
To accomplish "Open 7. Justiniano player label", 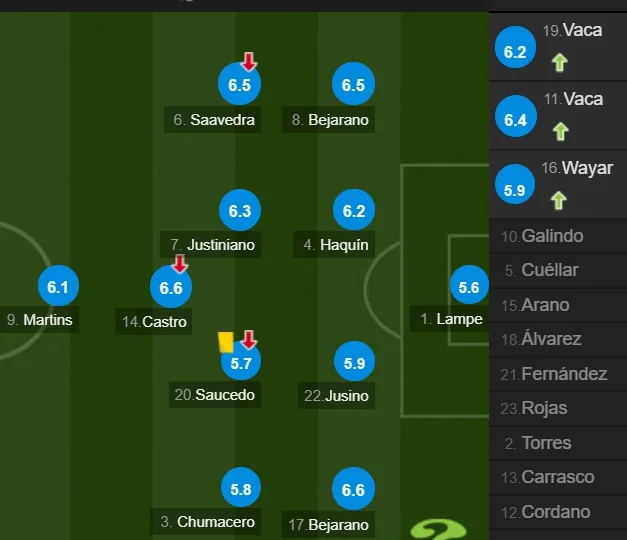I will 210,244.
